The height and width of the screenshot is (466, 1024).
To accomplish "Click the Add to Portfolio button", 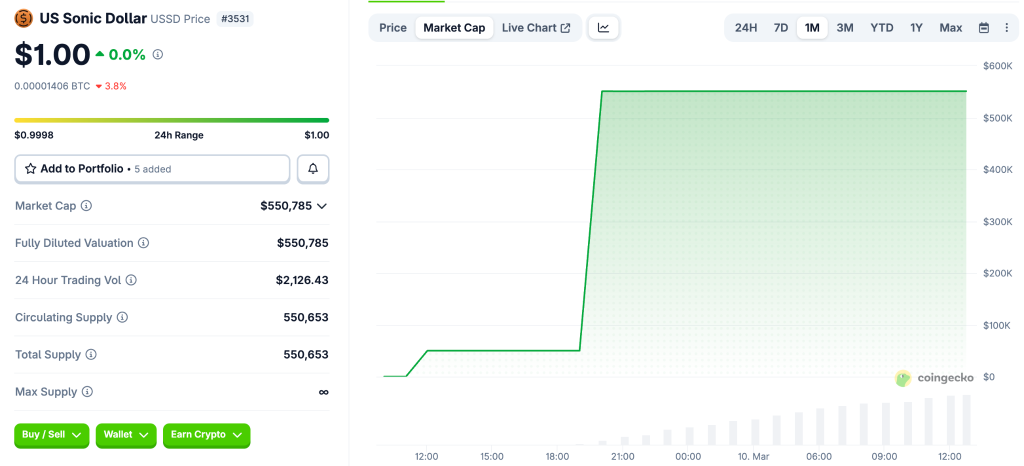I will tap(152, 169).
